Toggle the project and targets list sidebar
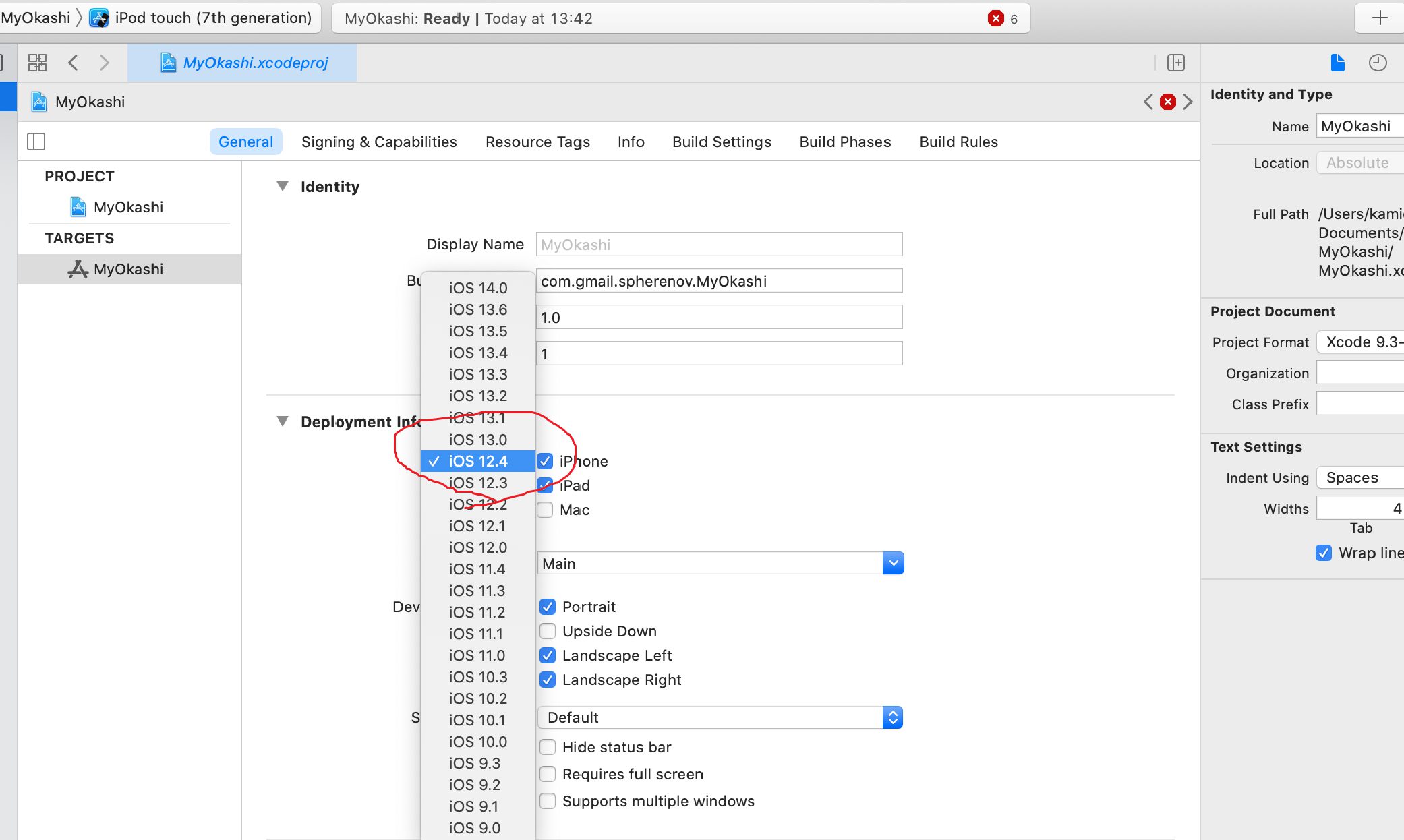Viewport: 1404px width, 840px height. (x=36, y=142)
